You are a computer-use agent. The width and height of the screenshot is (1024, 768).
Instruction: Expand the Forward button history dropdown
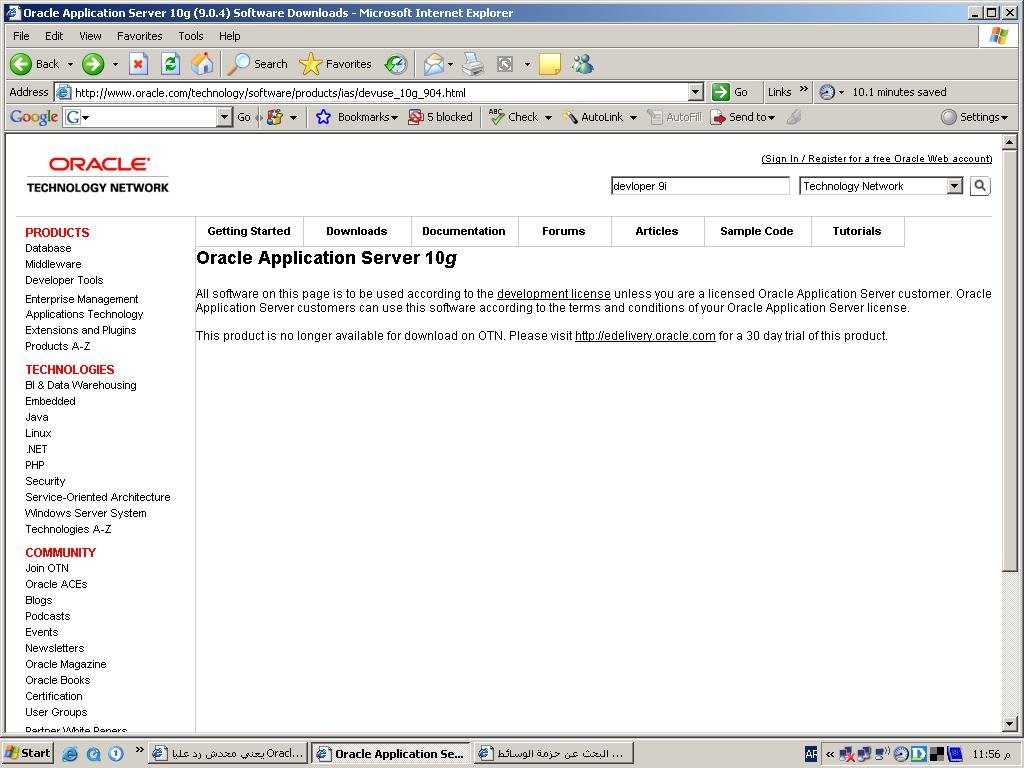115,65
